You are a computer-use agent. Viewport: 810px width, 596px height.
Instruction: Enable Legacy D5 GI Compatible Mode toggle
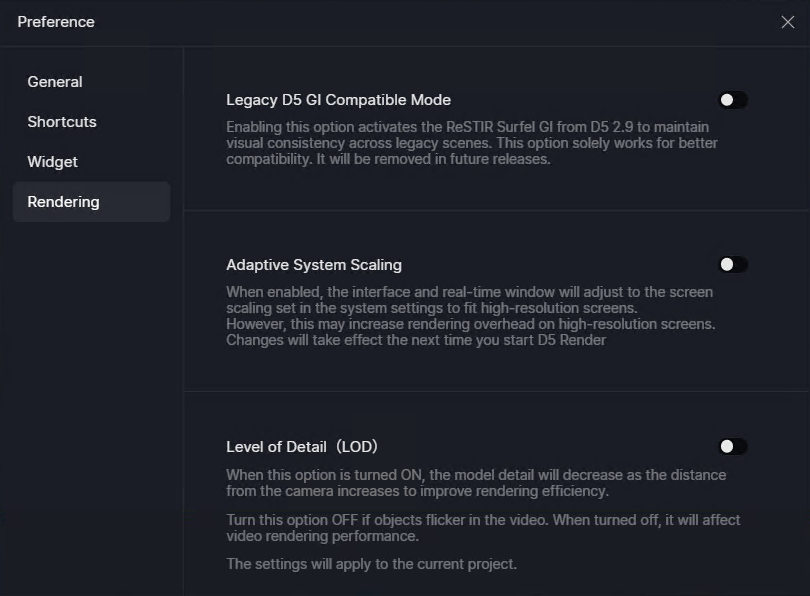click(x=733, y=100)
